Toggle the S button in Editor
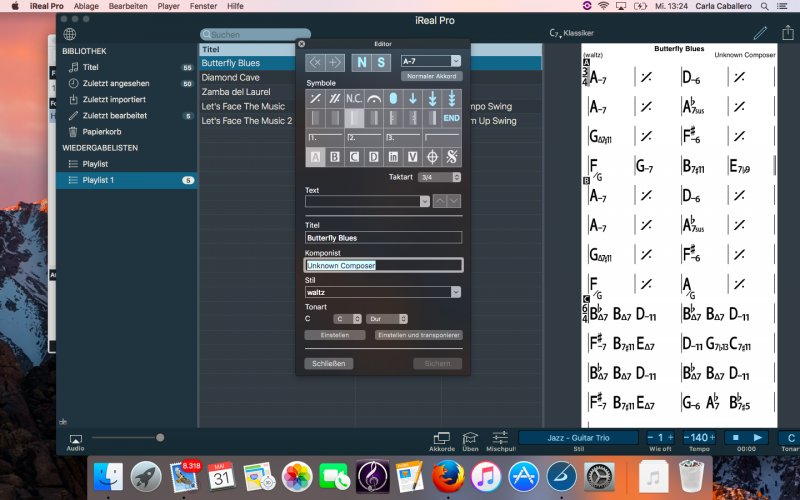The height and width of the screenshot is (500, 800). pos(381,62)
